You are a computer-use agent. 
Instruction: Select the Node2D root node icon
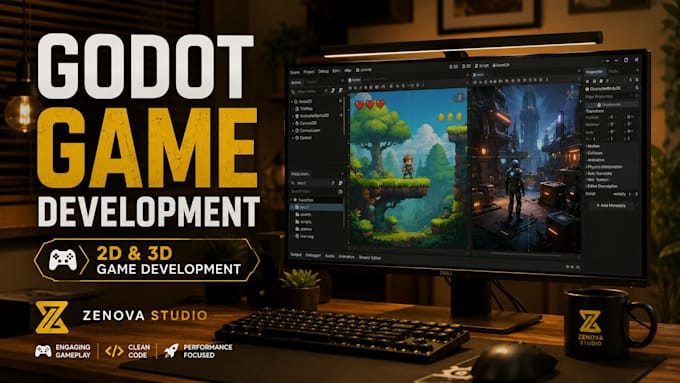coord(296,101)
